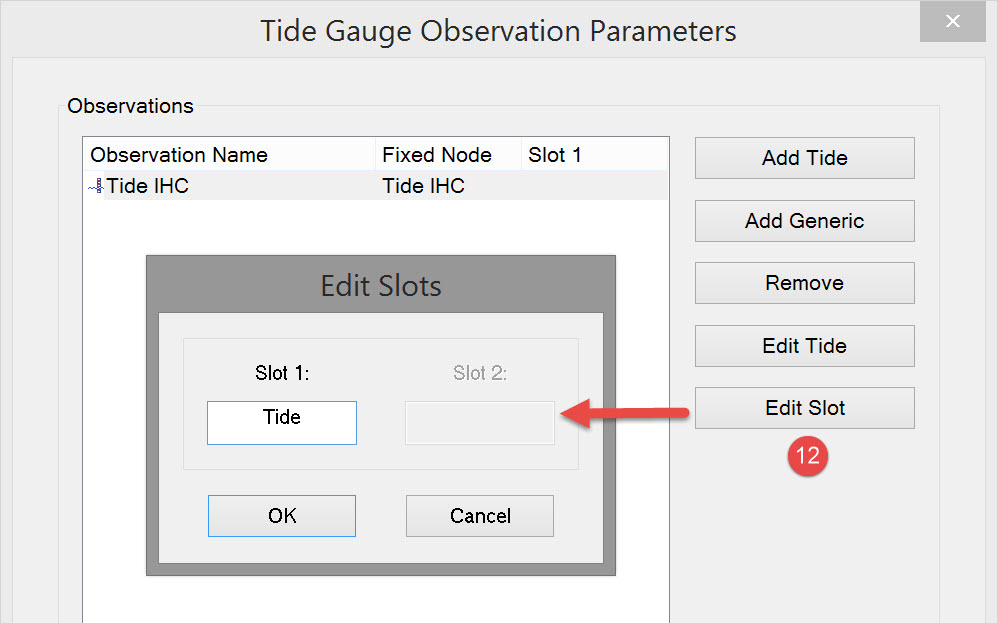The image size is (998, 623).
Task: Sort by Observation Name column header
Action: click(179, 155)
